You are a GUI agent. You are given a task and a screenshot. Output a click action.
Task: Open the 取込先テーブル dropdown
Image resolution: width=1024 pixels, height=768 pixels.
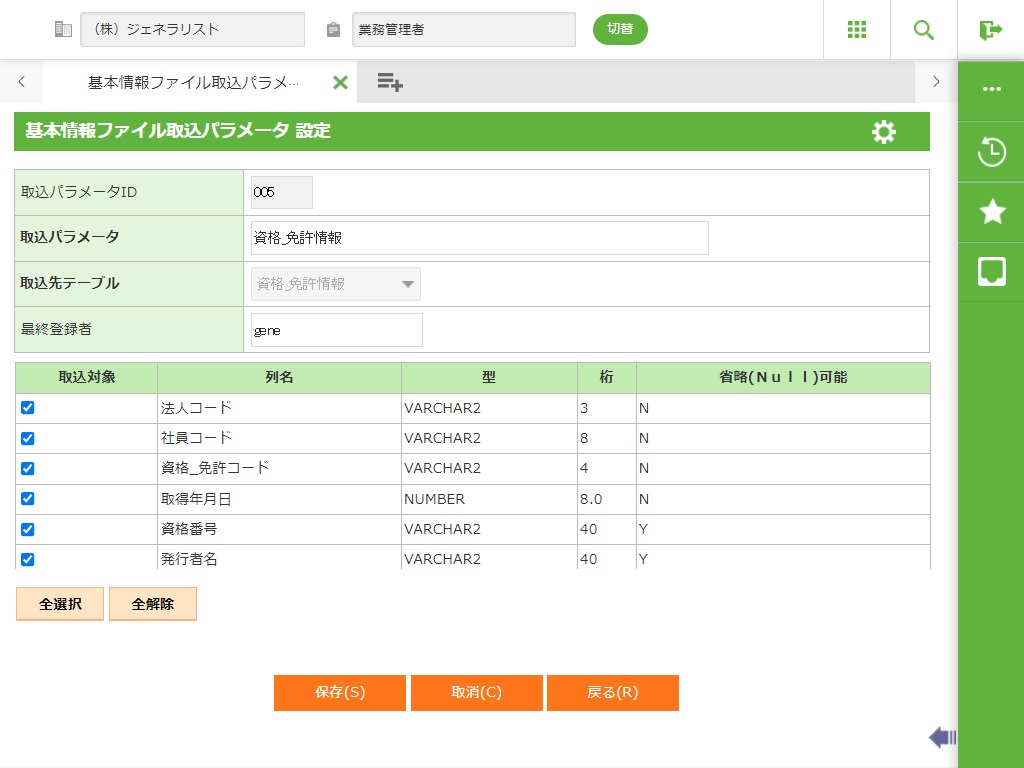click(x=335, y=284)
